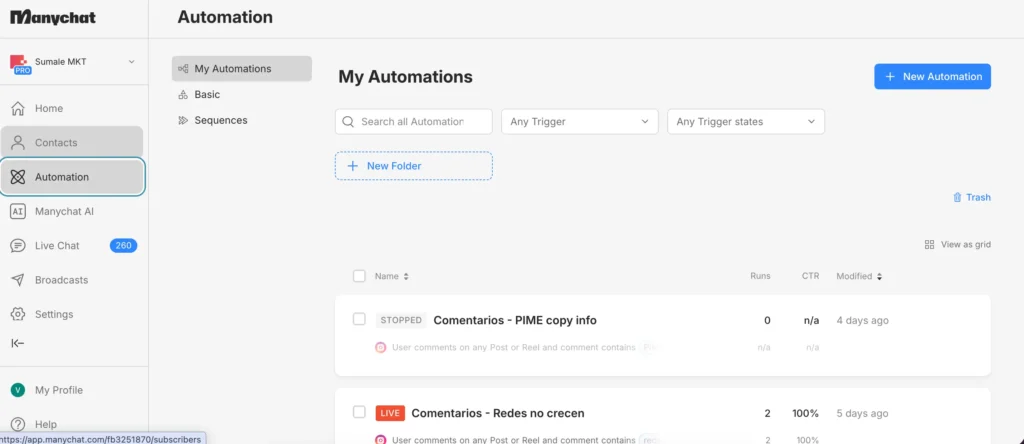Switch to View as grid
The image size is (1024, 444).
click(x=958, y=245)
